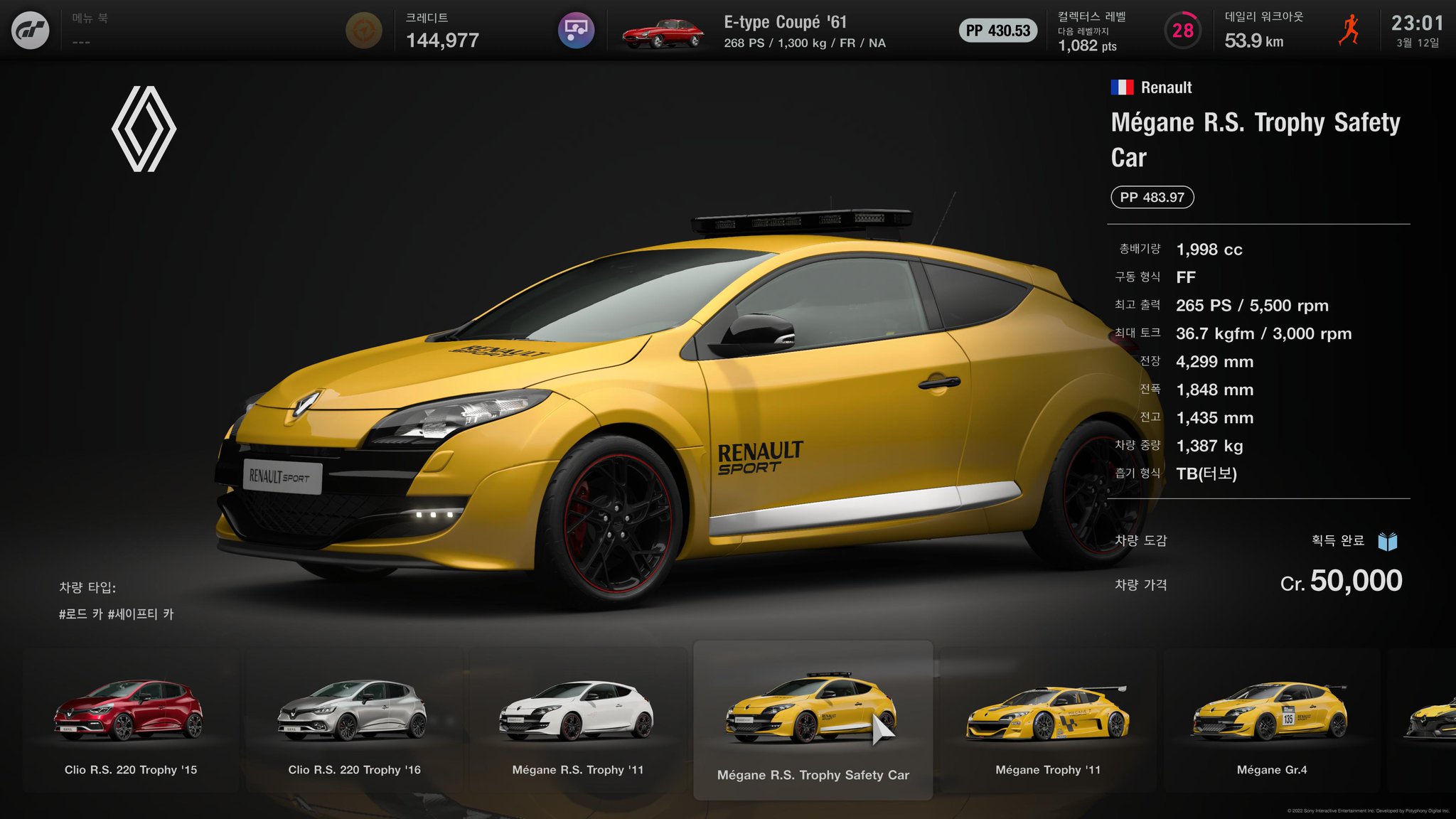The image size is (1456, 819).
Task: Click the PP 430.53 badge
Action: point(998,31)
